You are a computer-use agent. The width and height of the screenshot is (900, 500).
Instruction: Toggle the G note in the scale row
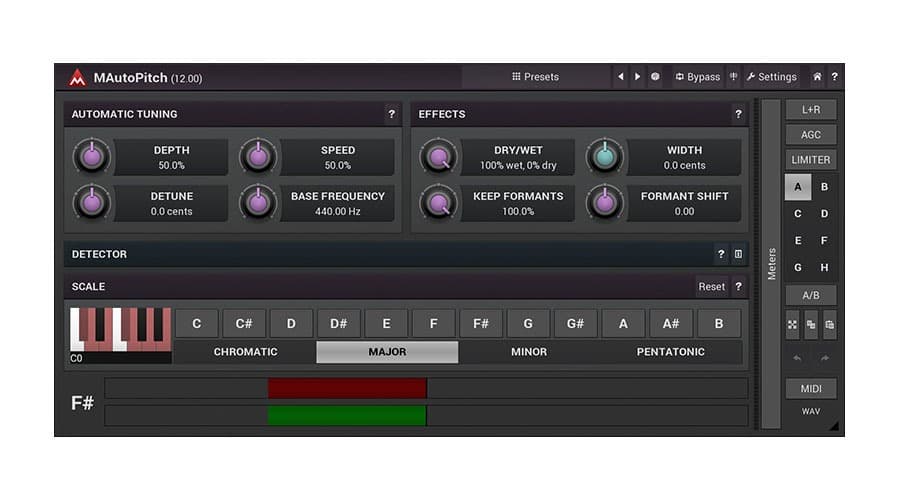tap(528, 324)
